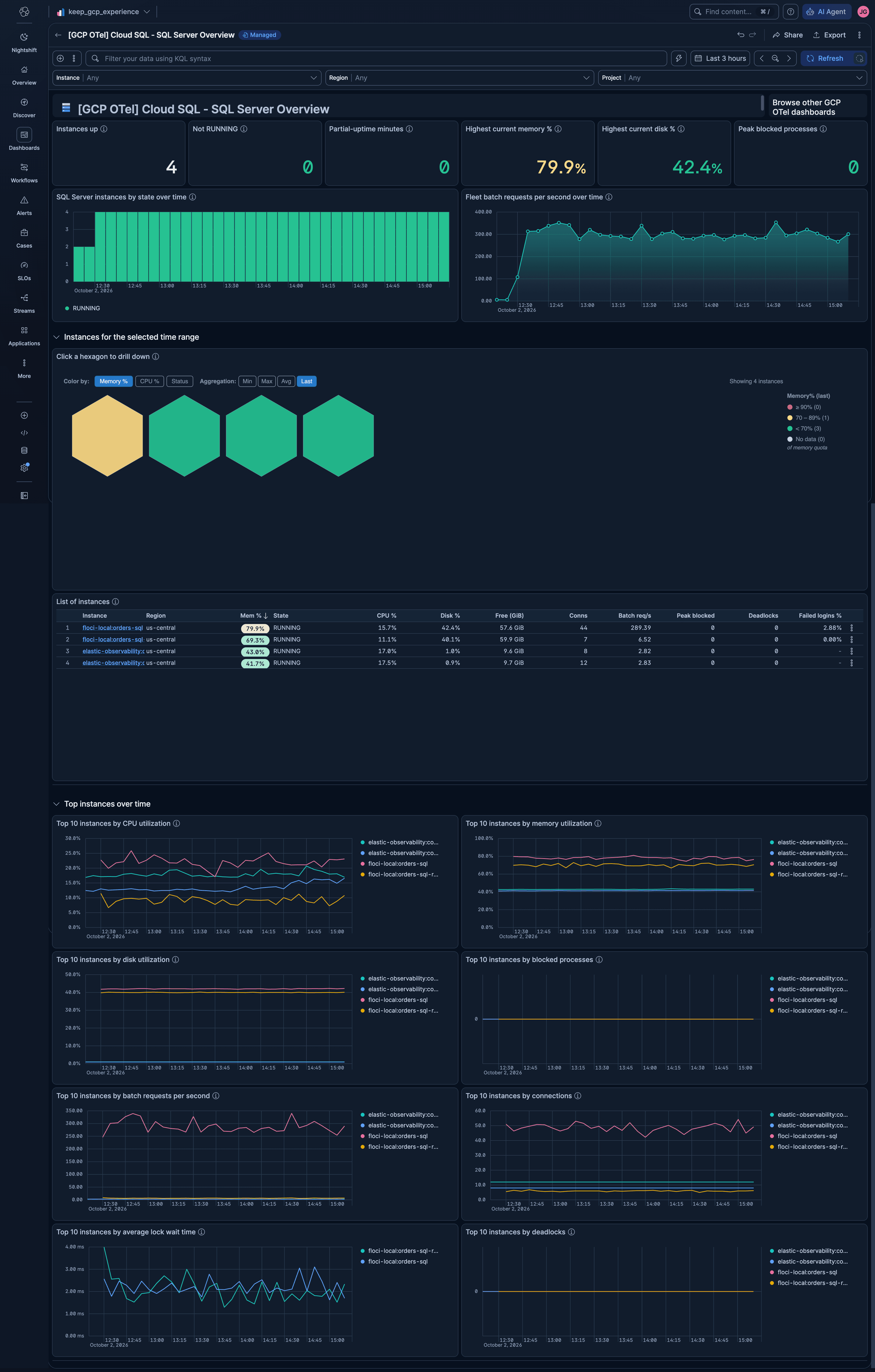This screenshot has width=875, height=1372.
Task: Open SLOs from the sidebar
Action: tap(24, 271)
